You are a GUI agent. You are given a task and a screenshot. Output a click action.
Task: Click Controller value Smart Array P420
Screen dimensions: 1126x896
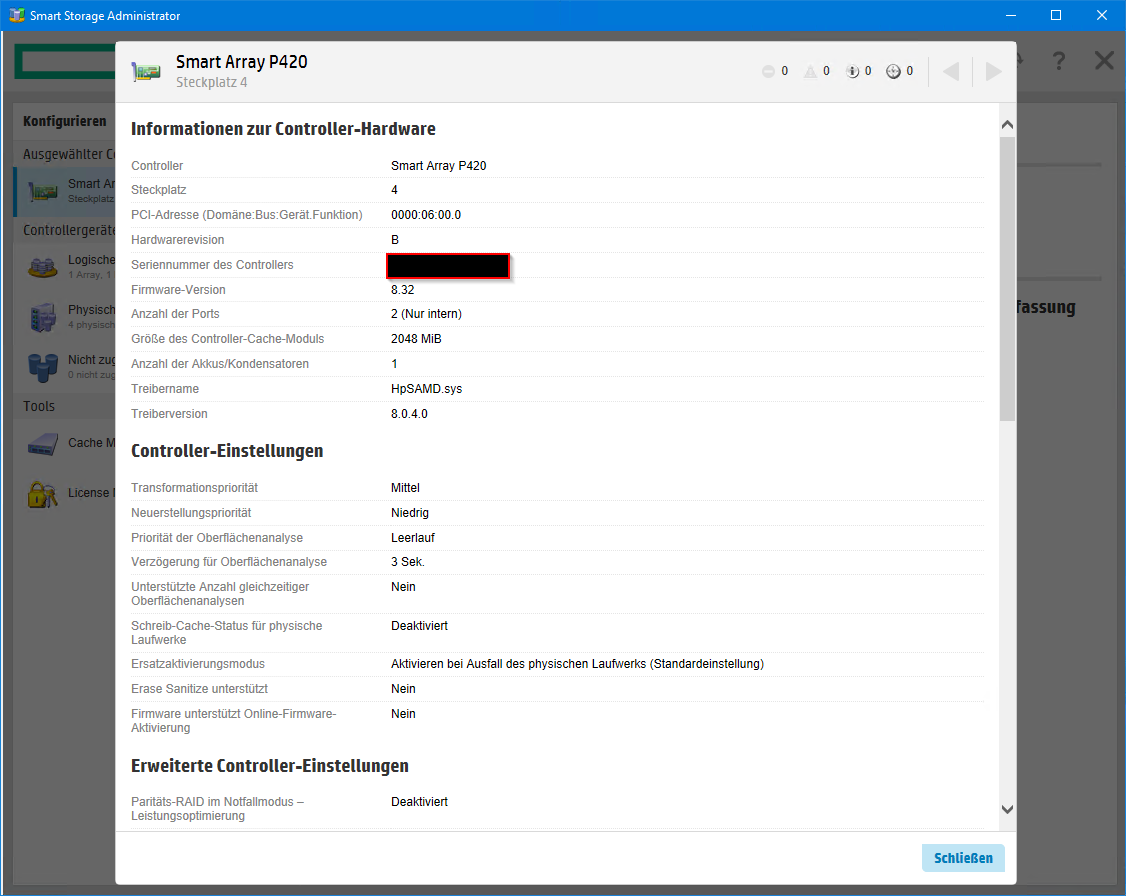(438, 165)
